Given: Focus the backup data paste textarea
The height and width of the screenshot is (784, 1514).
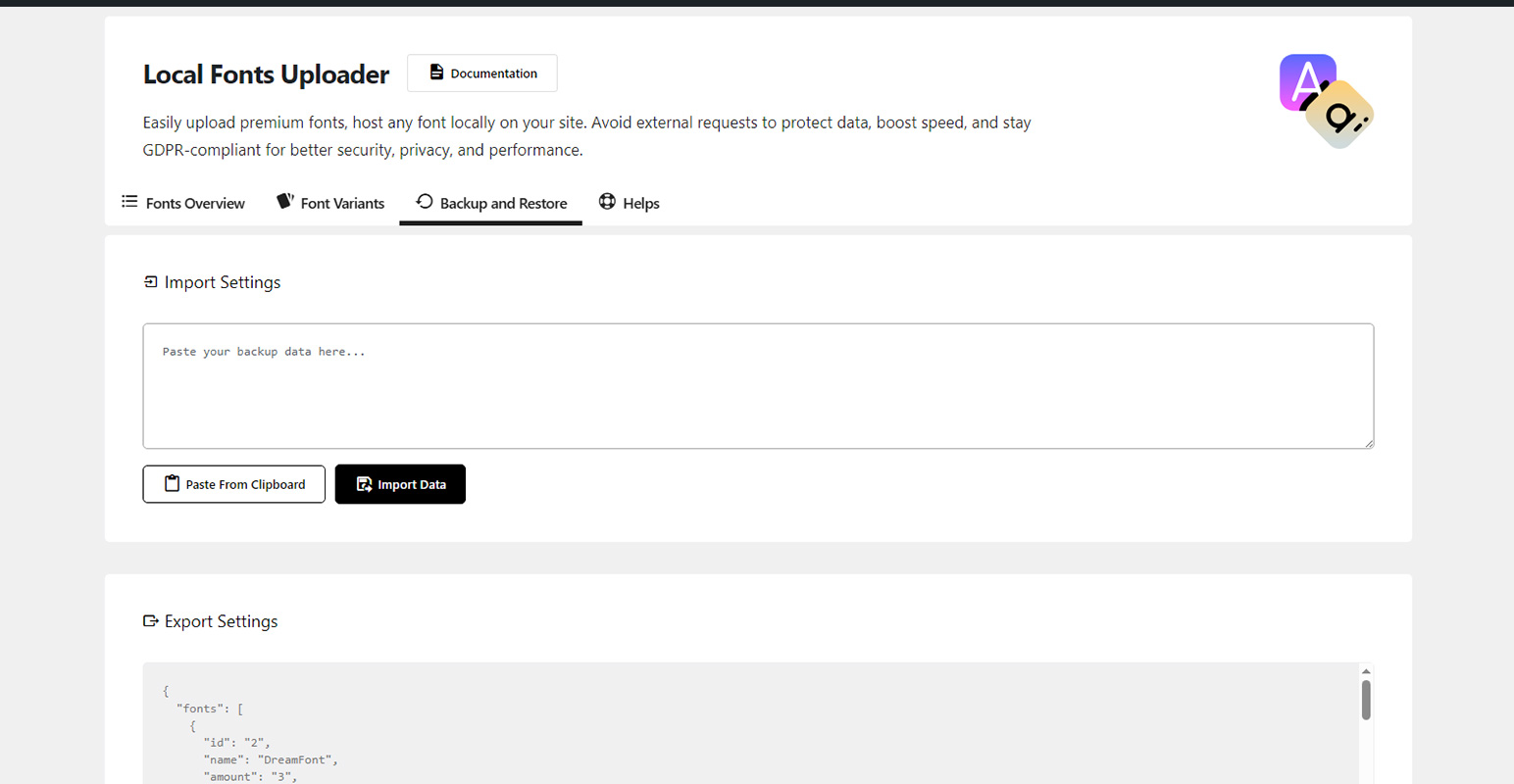Looking at the screenshot, I should pyautogui.click(x=758, y=386).
